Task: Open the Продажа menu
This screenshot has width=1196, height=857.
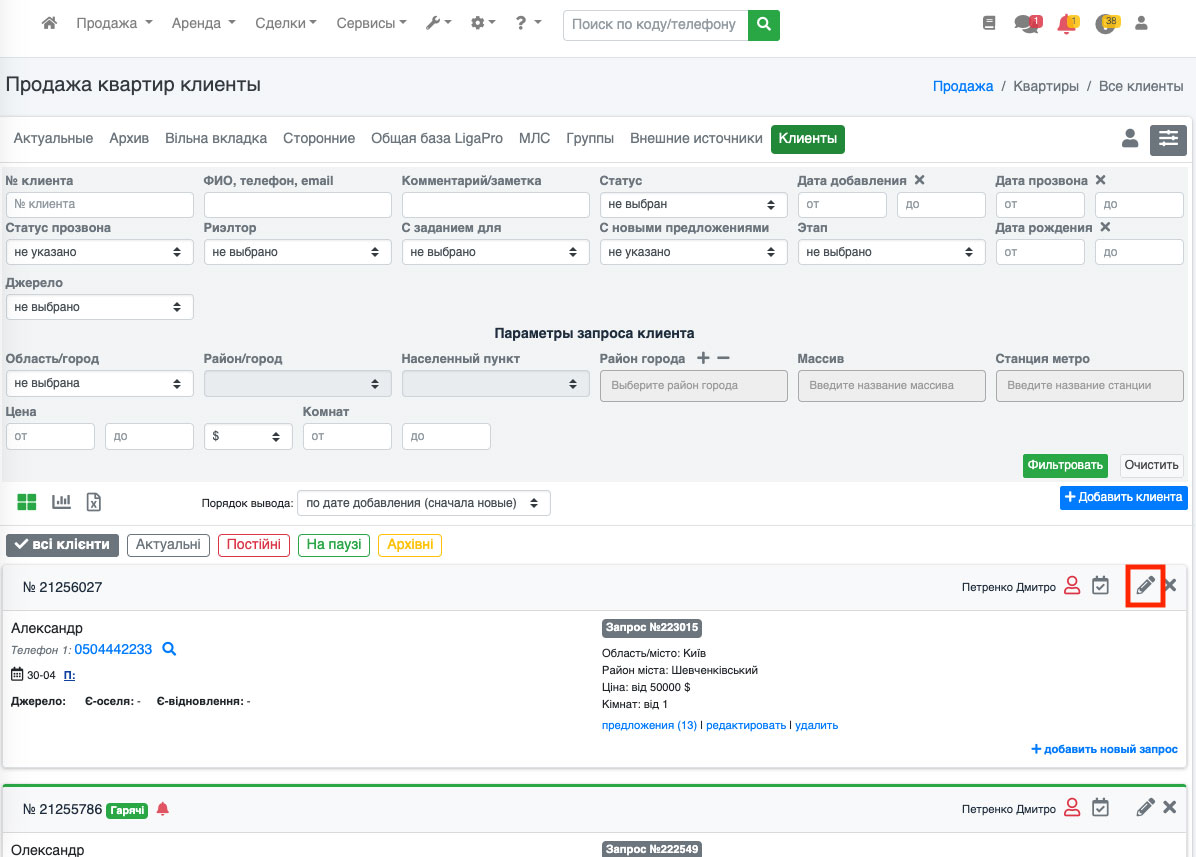Action: 114,23
